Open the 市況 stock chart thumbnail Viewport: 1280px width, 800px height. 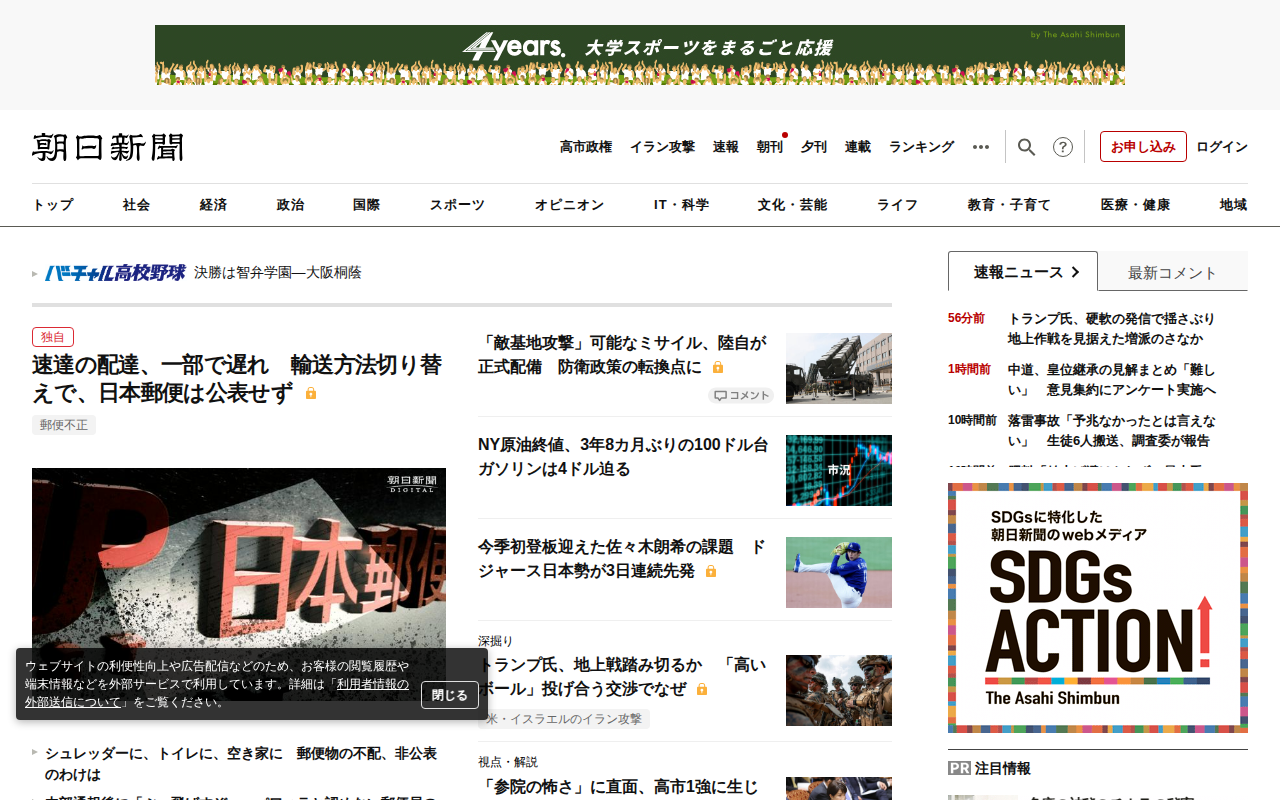[x=838, y=470]
